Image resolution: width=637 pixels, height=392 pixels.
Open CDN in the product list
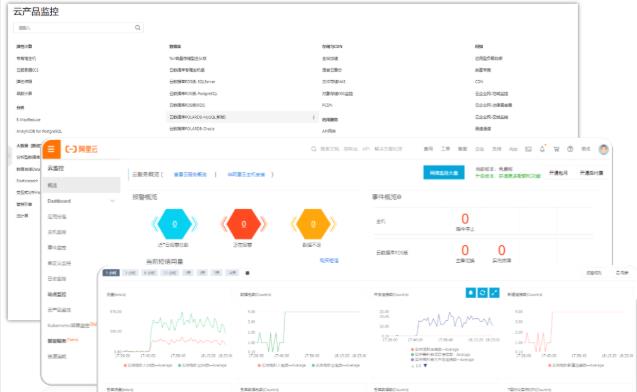click(479, 82)
